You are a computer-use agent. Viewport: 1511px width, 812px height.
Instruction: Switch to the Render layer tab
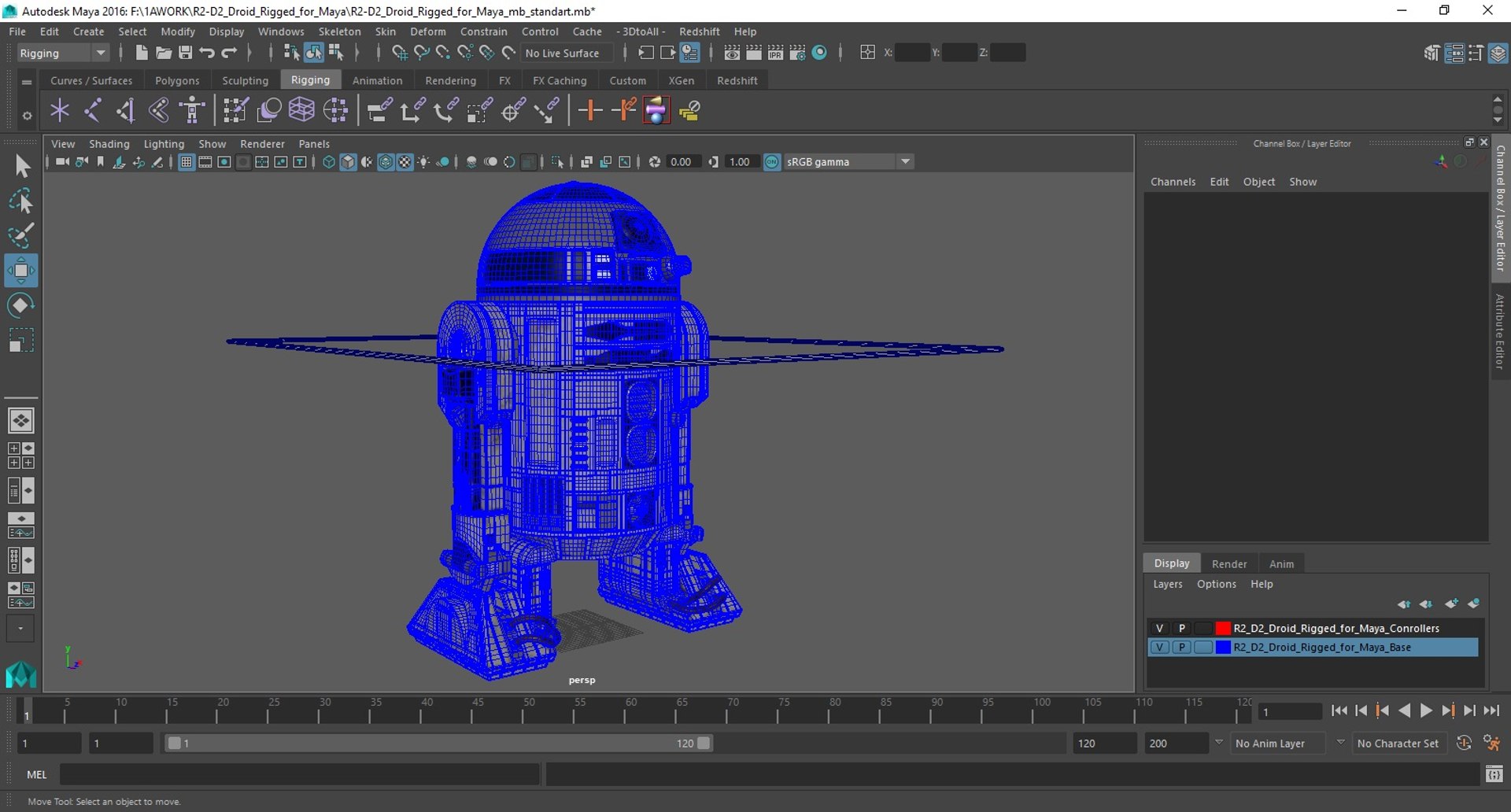(x=1229, y=563)
